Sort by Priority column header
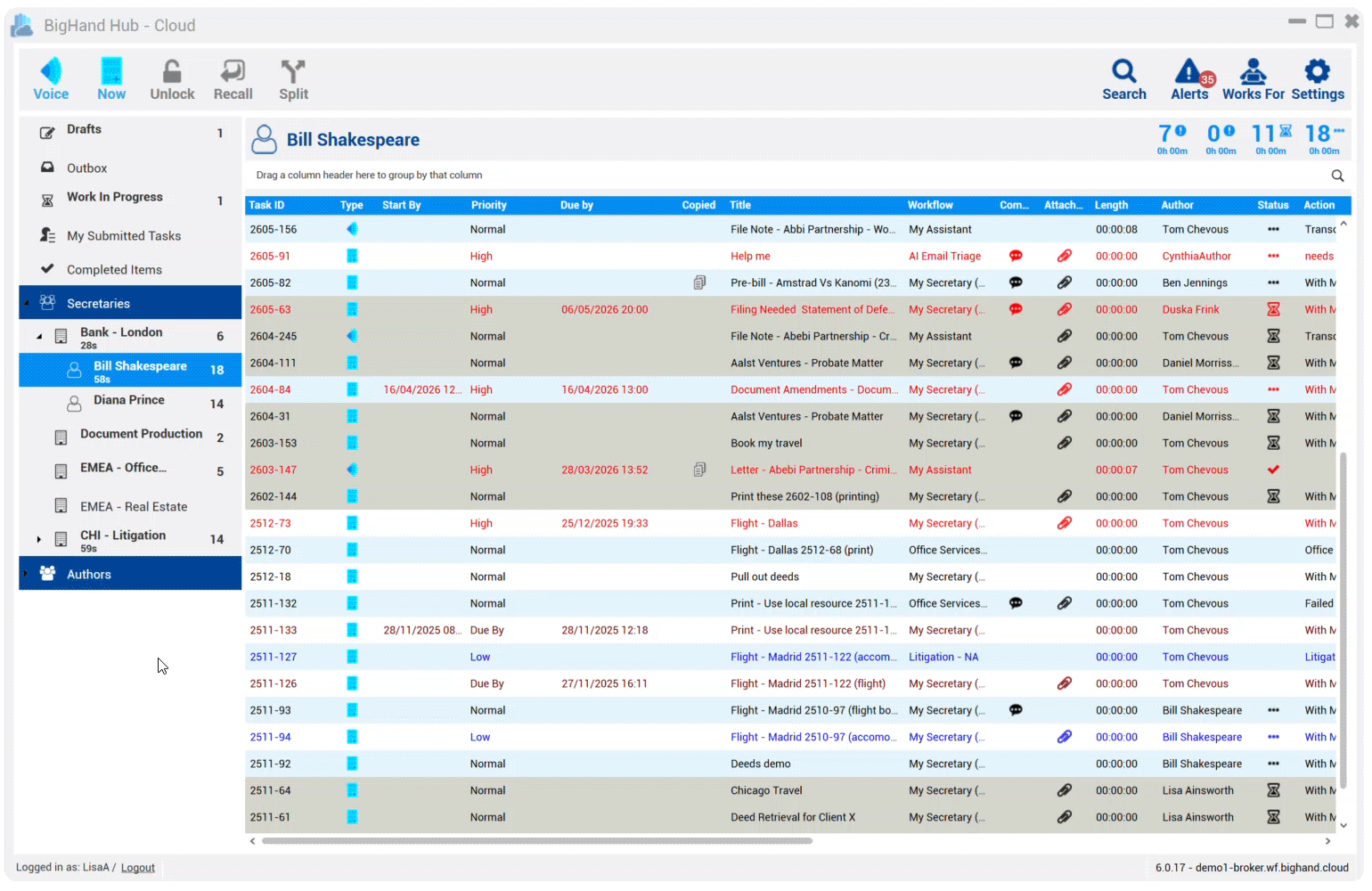The height and width of the screenshot is (891, 1372). pos(489,205)
